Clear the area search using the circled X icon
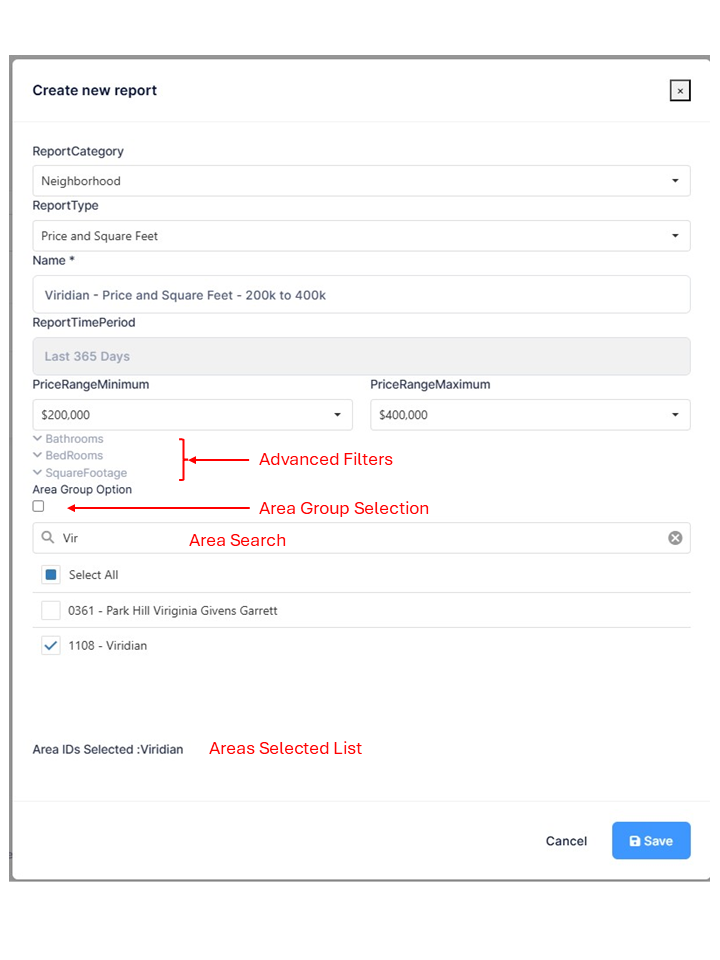The image size is (720, 960). [x=676, y=537]
